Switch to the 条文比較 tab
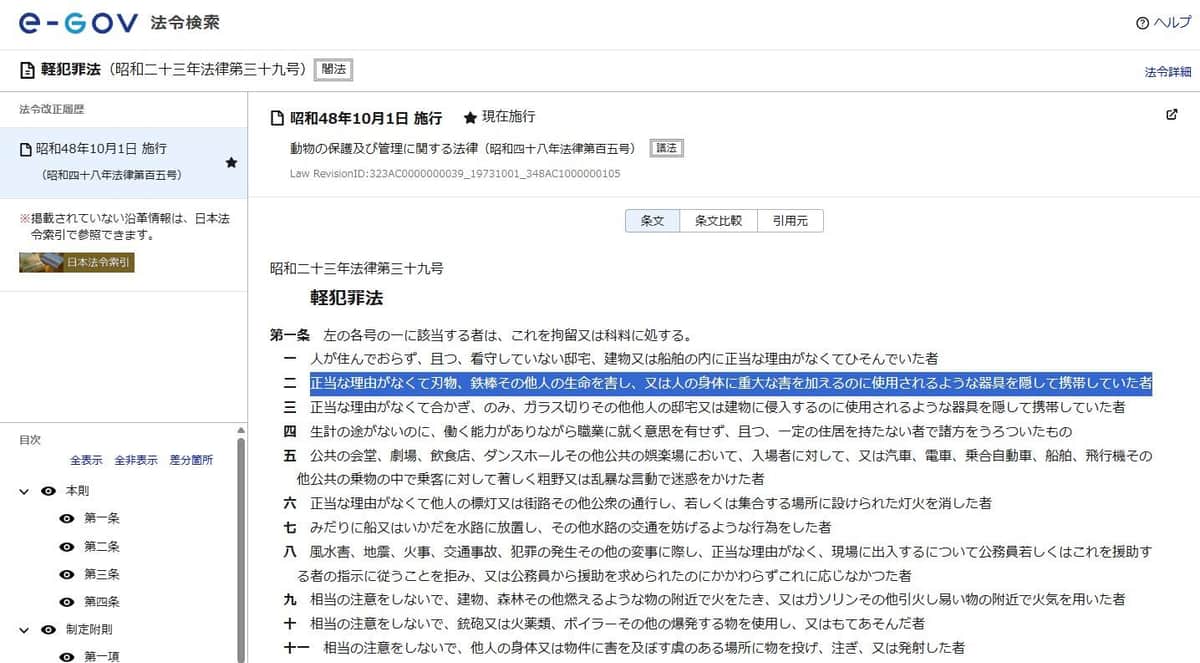This screenshot has height=663, width=1200. tap(720, 220)
